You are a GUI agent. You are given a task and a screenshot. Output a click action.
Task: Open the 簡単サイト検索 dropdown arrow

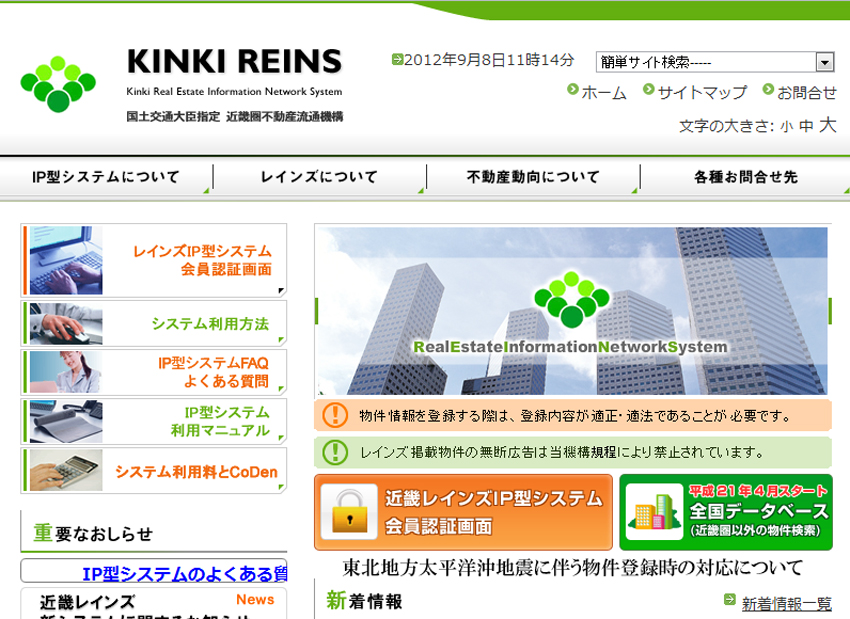click(x=825, y=62)
